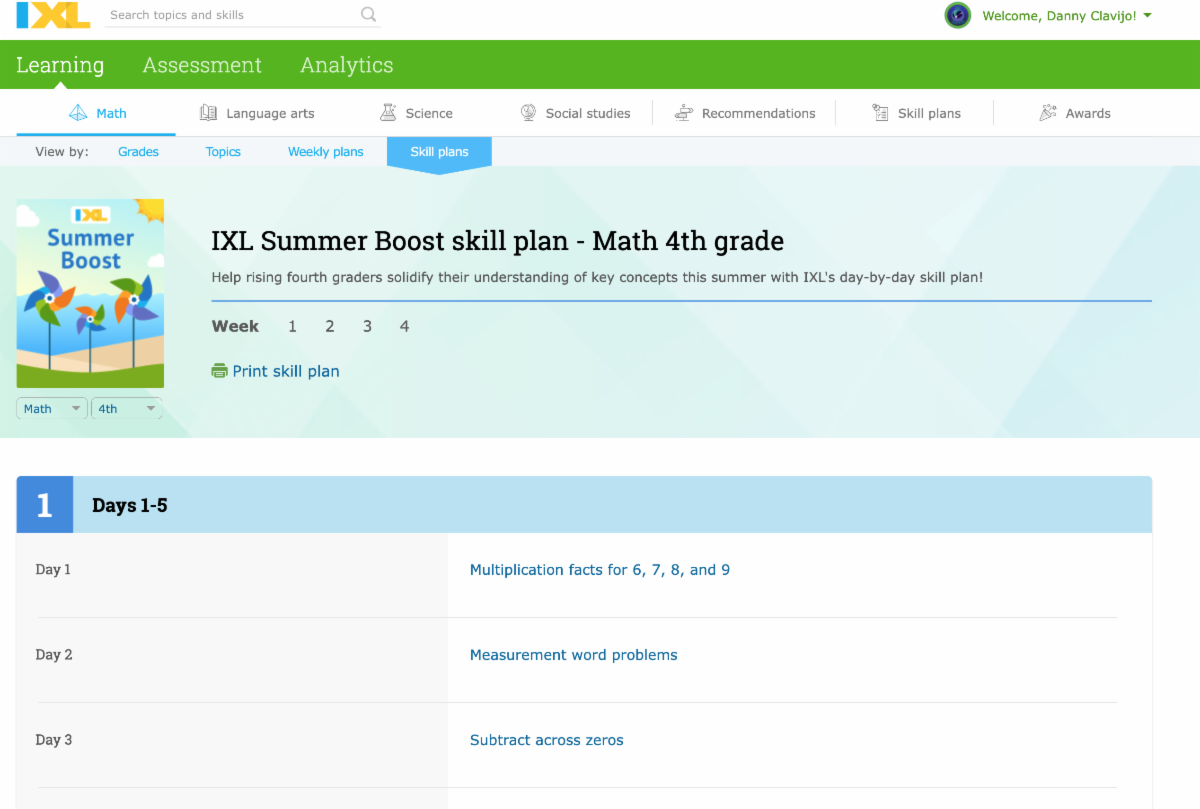Switch to the Assessment tab

coord(202,65)
